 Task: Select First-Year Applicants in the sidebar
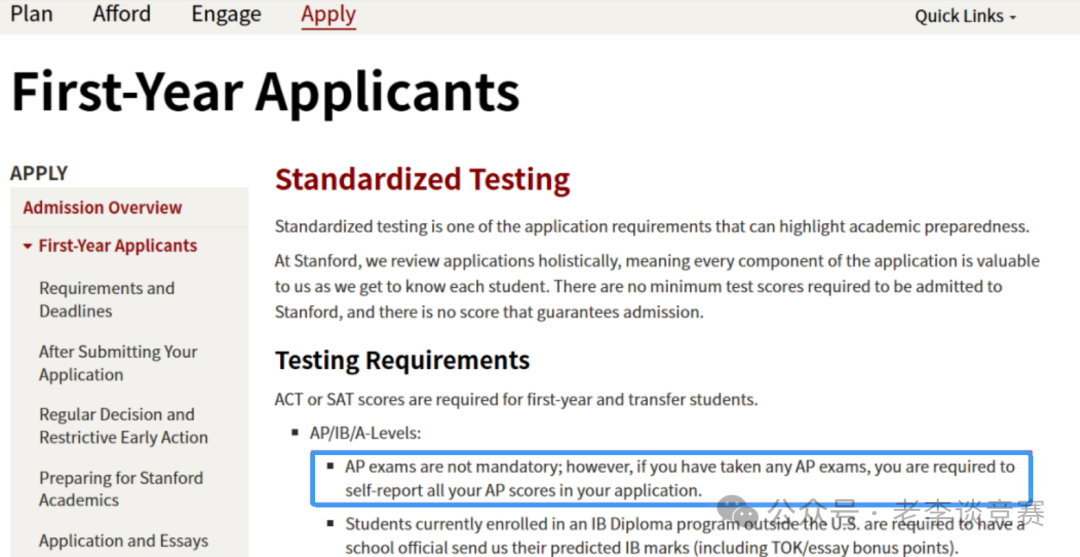coord(118,246)
